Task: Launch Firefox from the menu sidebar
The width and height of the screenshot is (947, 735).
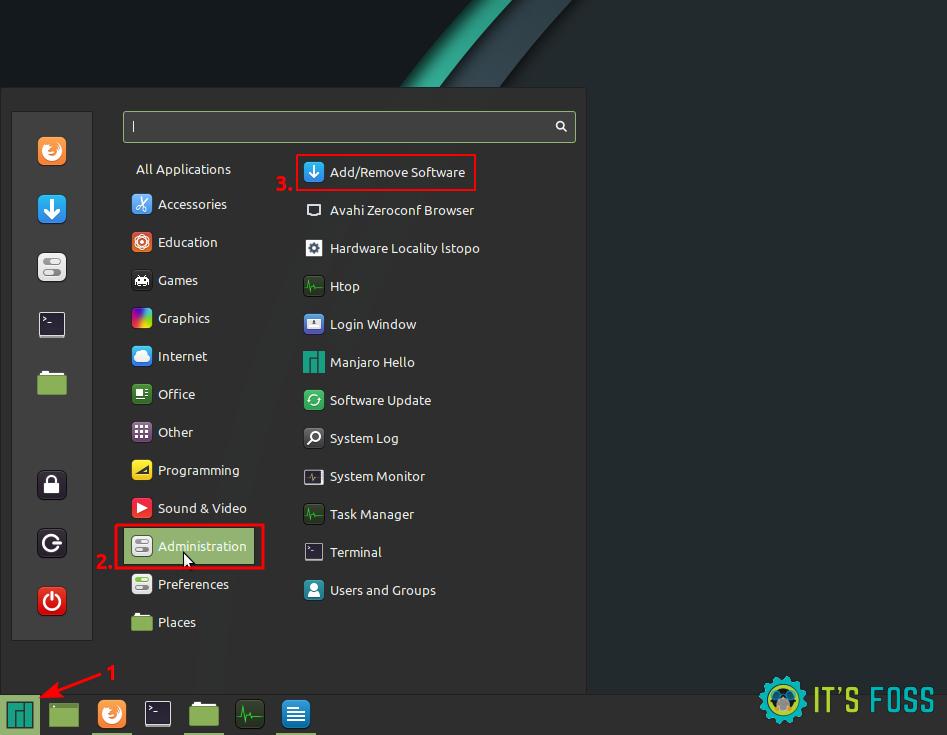Action: (51, 151)
